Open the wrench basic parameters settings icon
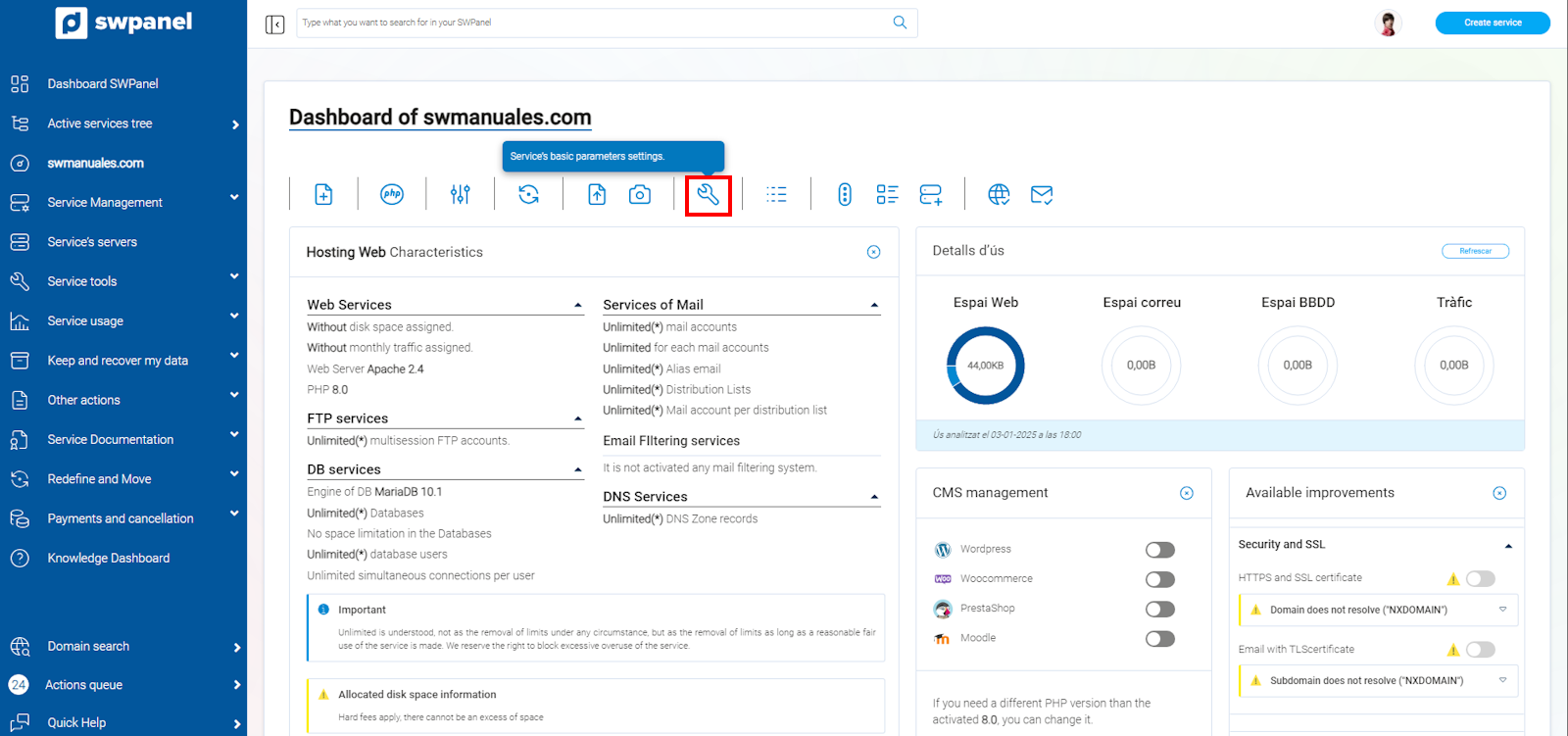Viewport: 1568px width, 736px height. pyautogui.click(x=708, y=195)
